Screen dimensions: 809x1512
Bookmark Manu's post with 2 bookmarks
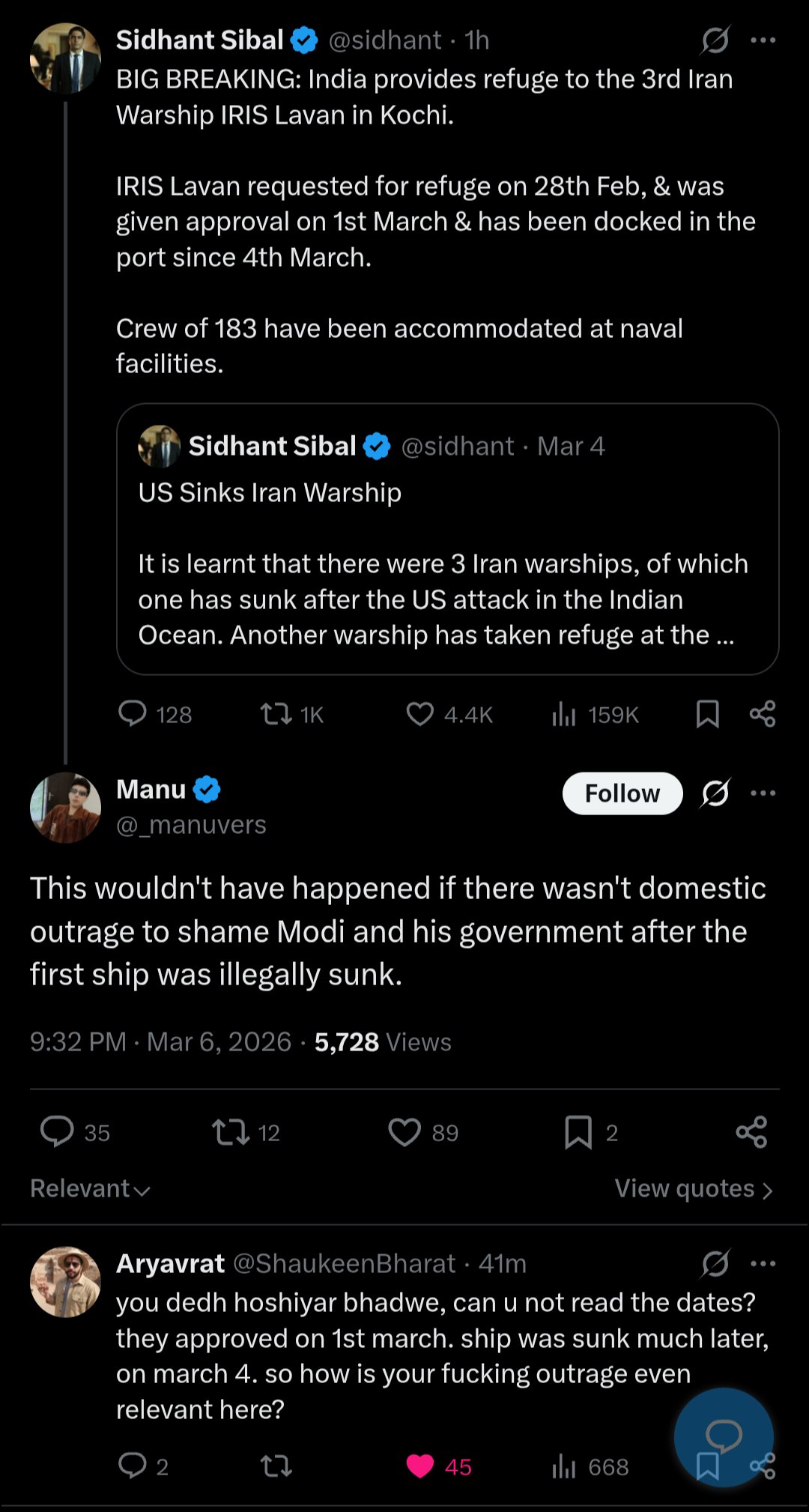tap(578, 1132)
